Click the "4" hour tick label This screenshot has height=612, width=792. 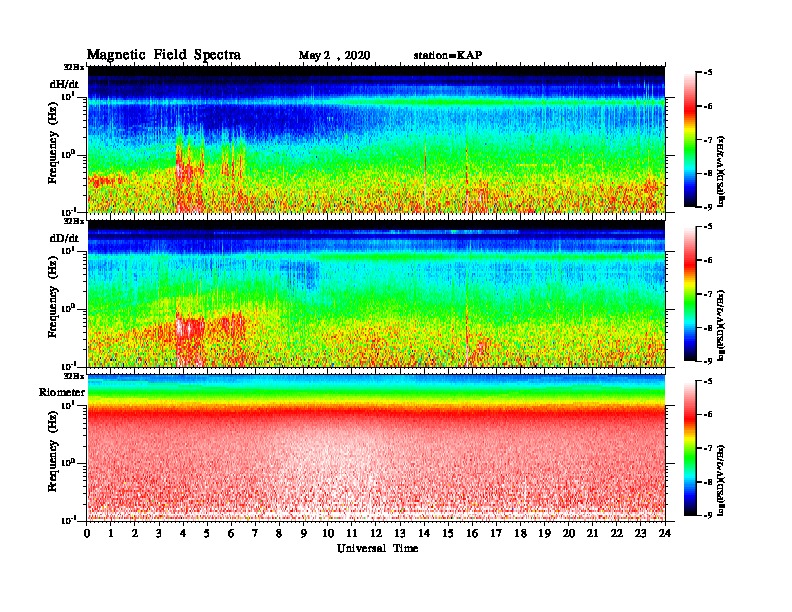pos(183,534)
